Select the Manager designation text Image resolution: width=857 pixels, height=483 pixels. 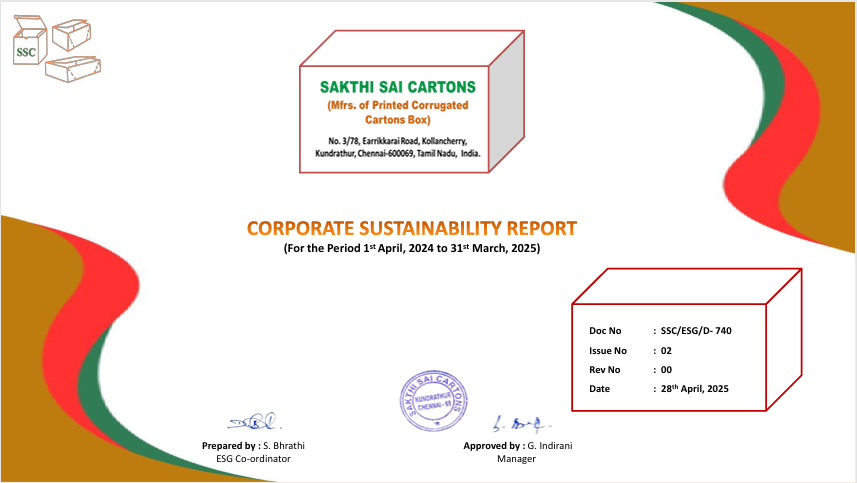tap(517, 458)
